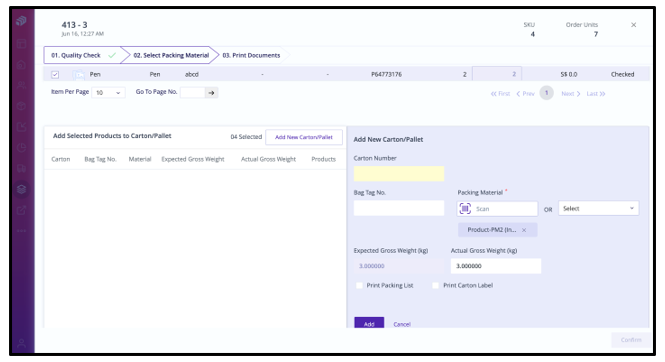Click the external link icon in the sidebar

click(21, 210)
